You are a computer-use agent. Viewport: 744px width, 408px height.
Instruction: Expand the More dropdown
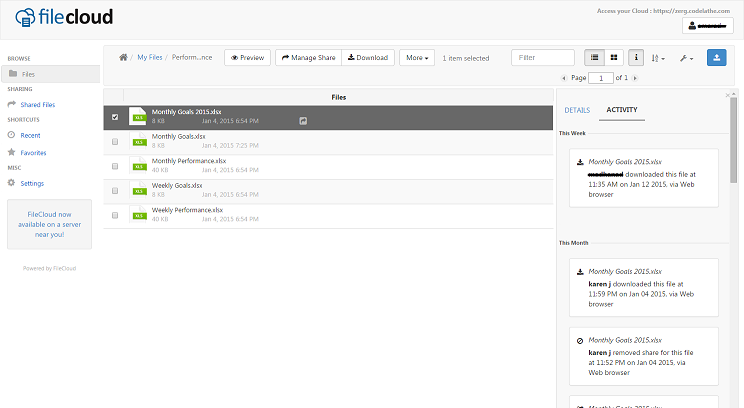[417, 57]
